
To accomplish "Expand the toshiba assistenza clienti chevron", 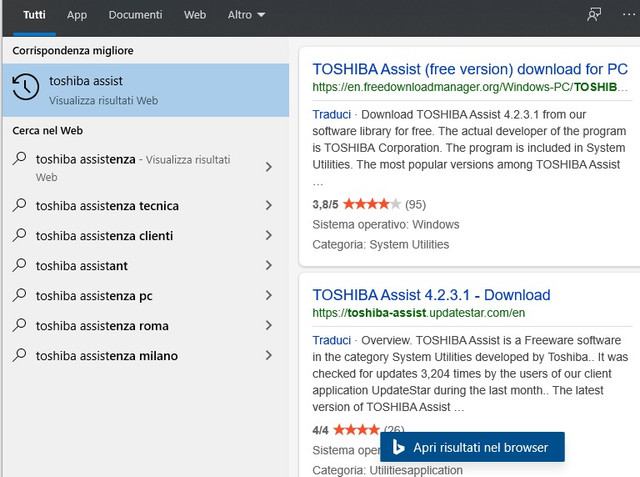I will tap(269, 235).
